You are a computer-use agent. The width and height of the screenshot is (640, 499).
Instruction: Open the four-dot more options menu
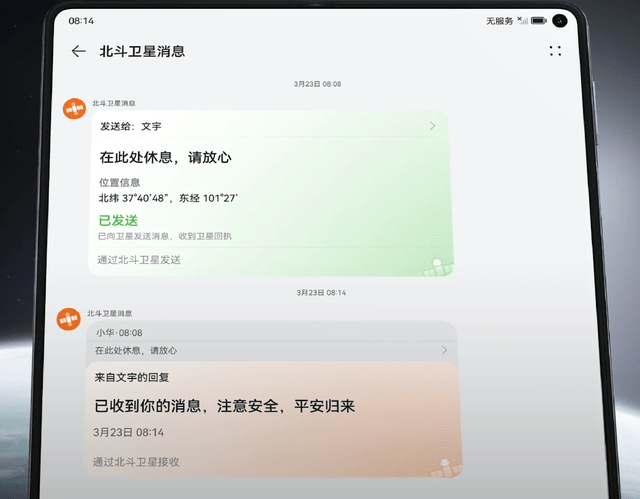click(x=555, y=51)
